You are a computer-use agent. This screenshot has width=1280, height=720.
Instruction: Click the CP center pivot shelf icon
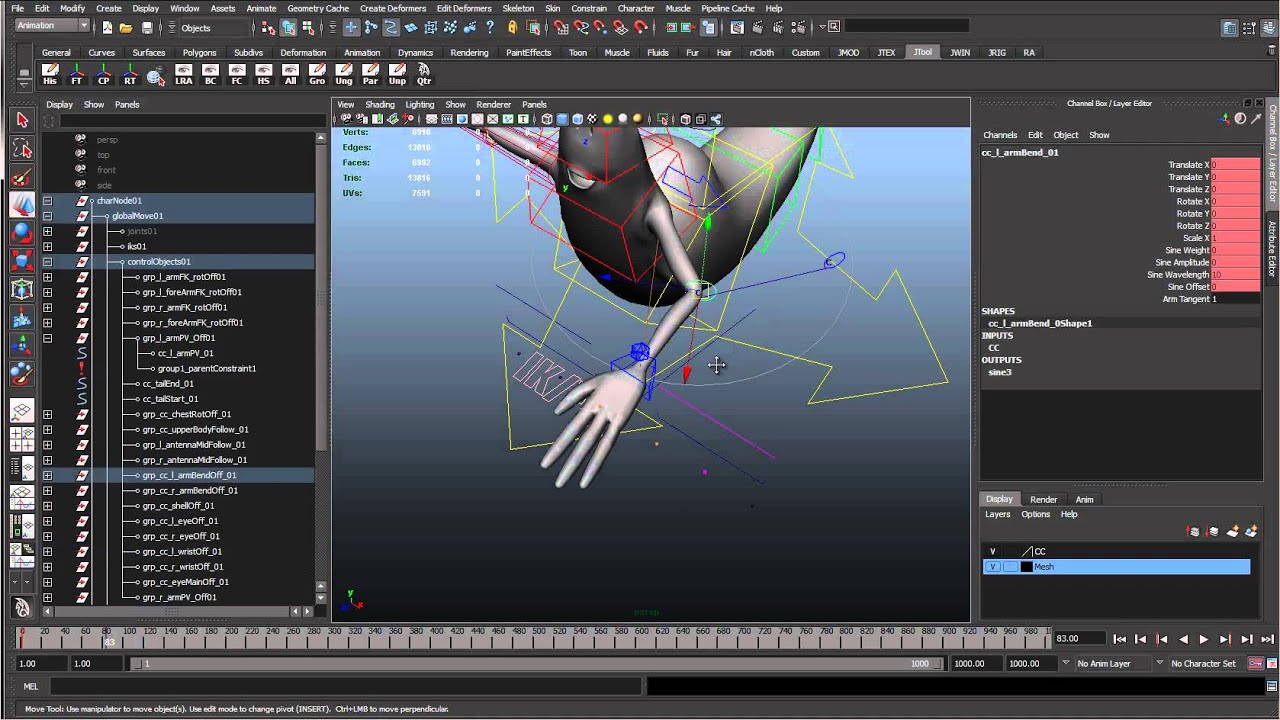tap(103, 75)
